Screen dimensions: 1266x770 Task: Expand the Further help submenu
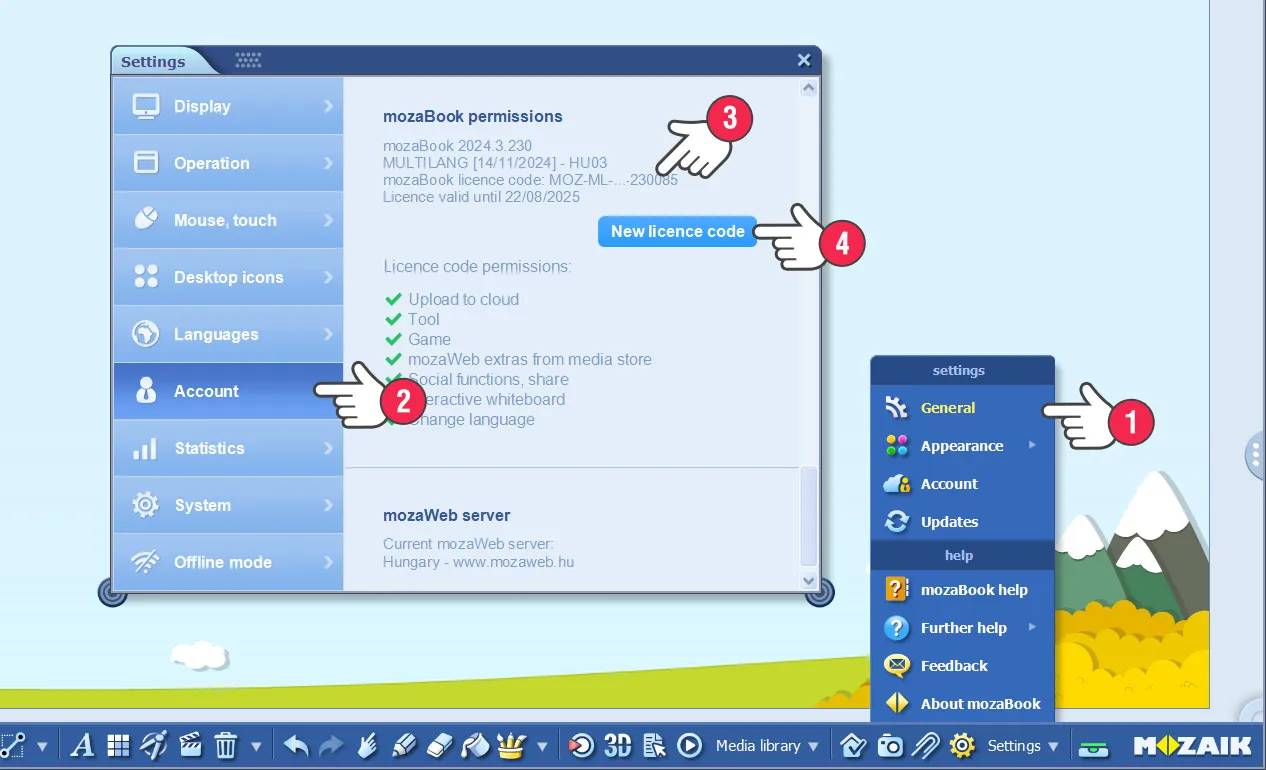963,628
